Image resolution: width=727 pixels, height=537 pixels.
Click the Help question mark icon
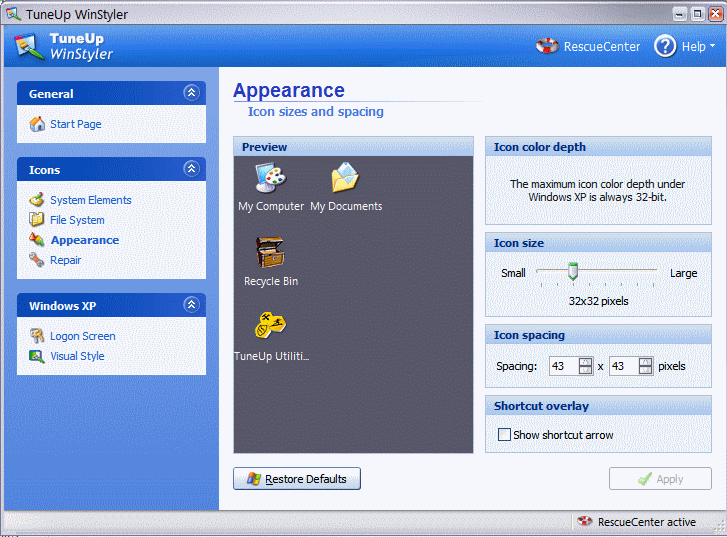665,46
